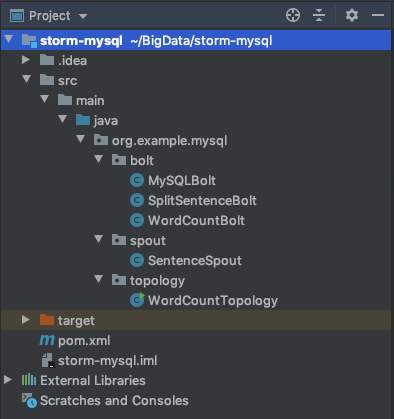Click the Maven pom.xml icon

tap(47, 340)
